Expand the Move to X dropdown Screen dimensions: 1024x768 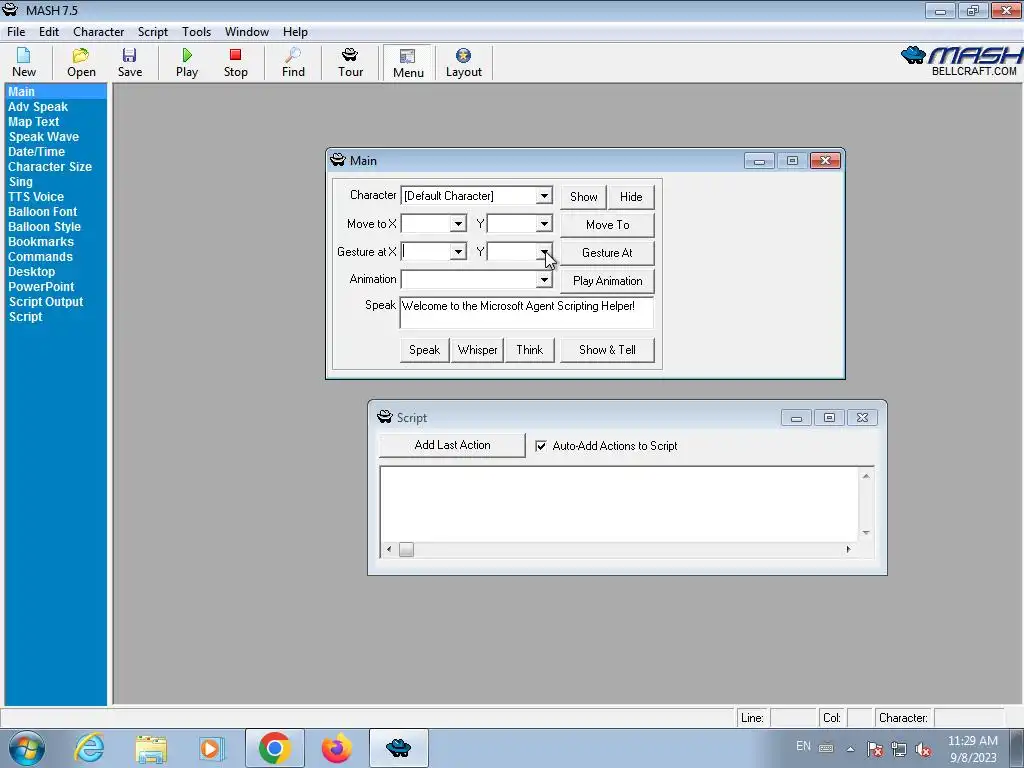pyautogui.click(x=458, y=224)
